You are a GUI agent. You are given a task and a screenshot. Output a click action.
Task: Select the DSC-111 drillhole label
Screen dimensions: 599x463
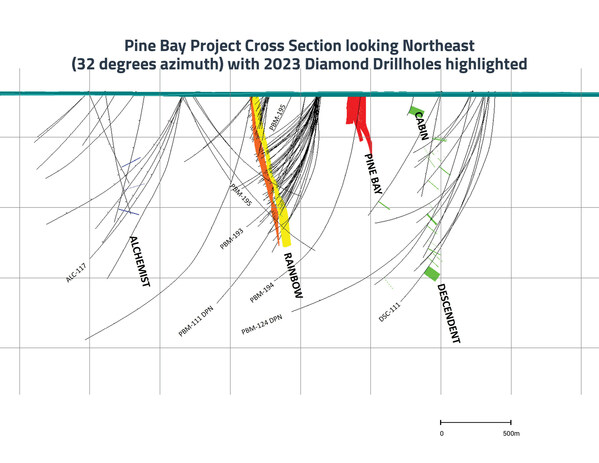[x=389, y=312]
